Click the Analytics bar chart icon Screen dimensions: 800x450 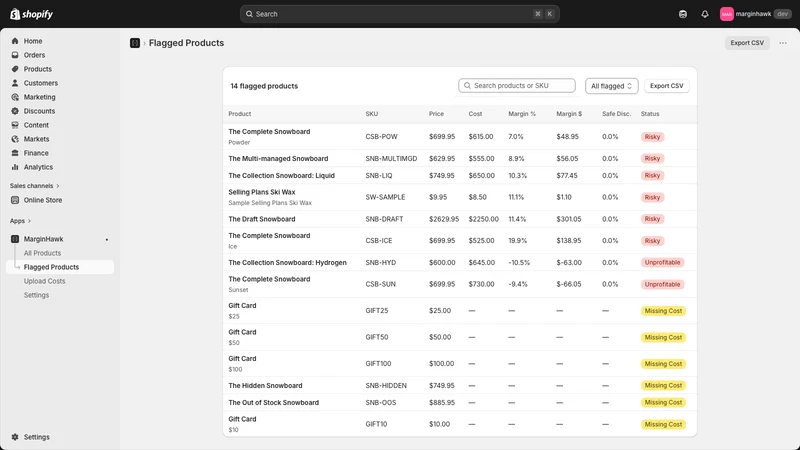[x=15, y=167]
